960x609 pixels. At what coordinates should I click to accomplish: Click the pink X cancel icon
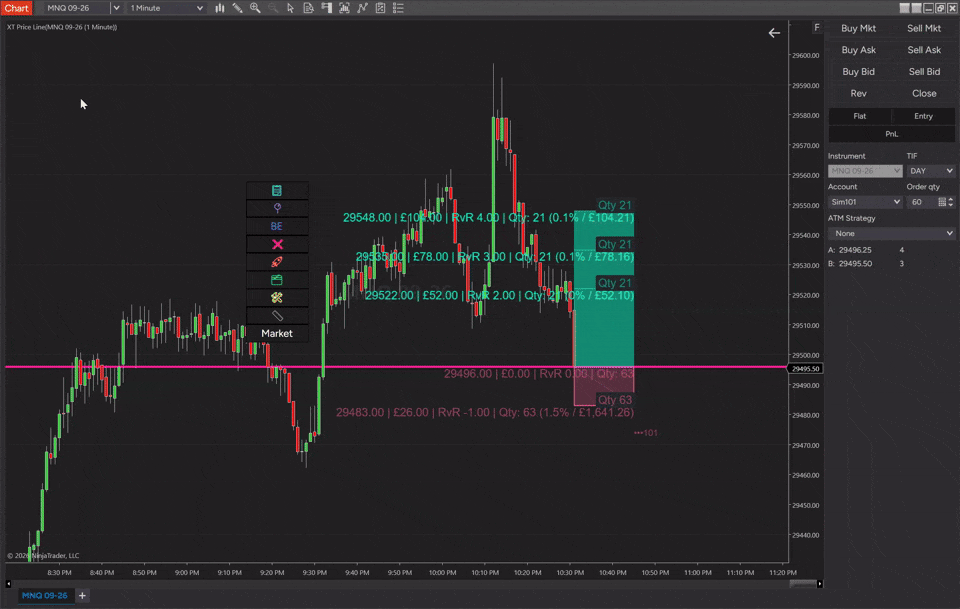coord(277,244)
